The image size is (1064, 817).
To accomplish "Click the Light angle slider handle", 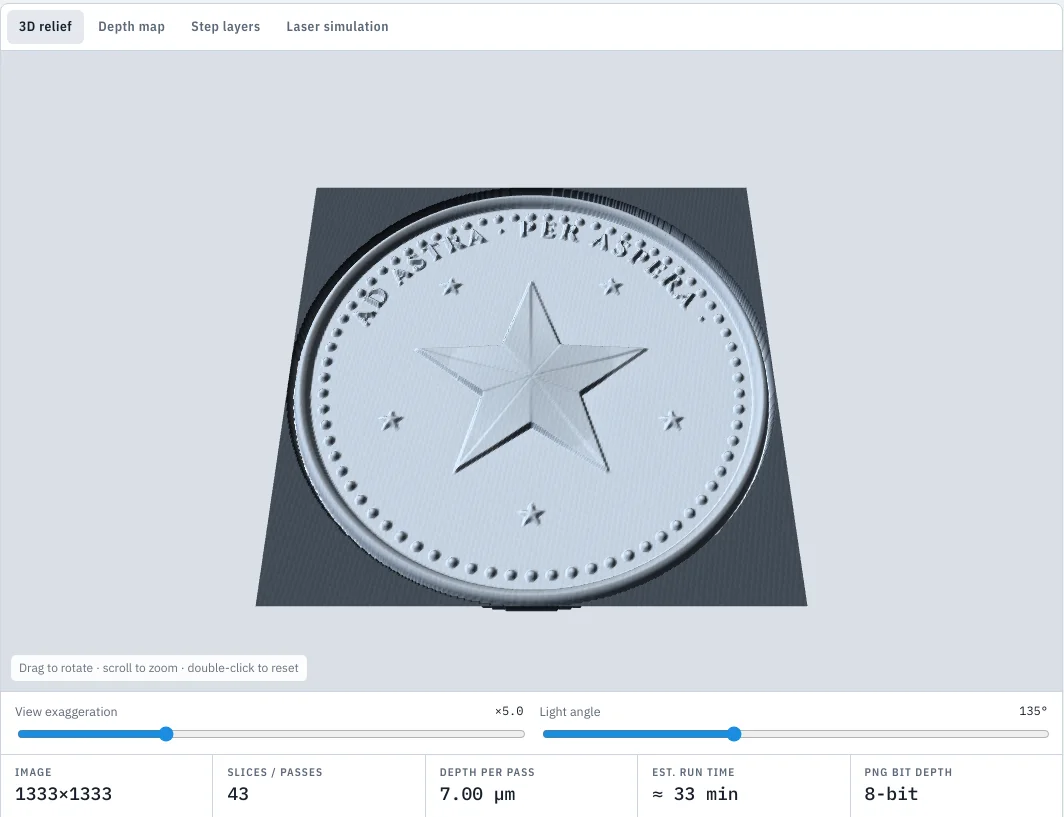I will click(x=734, y=734).
